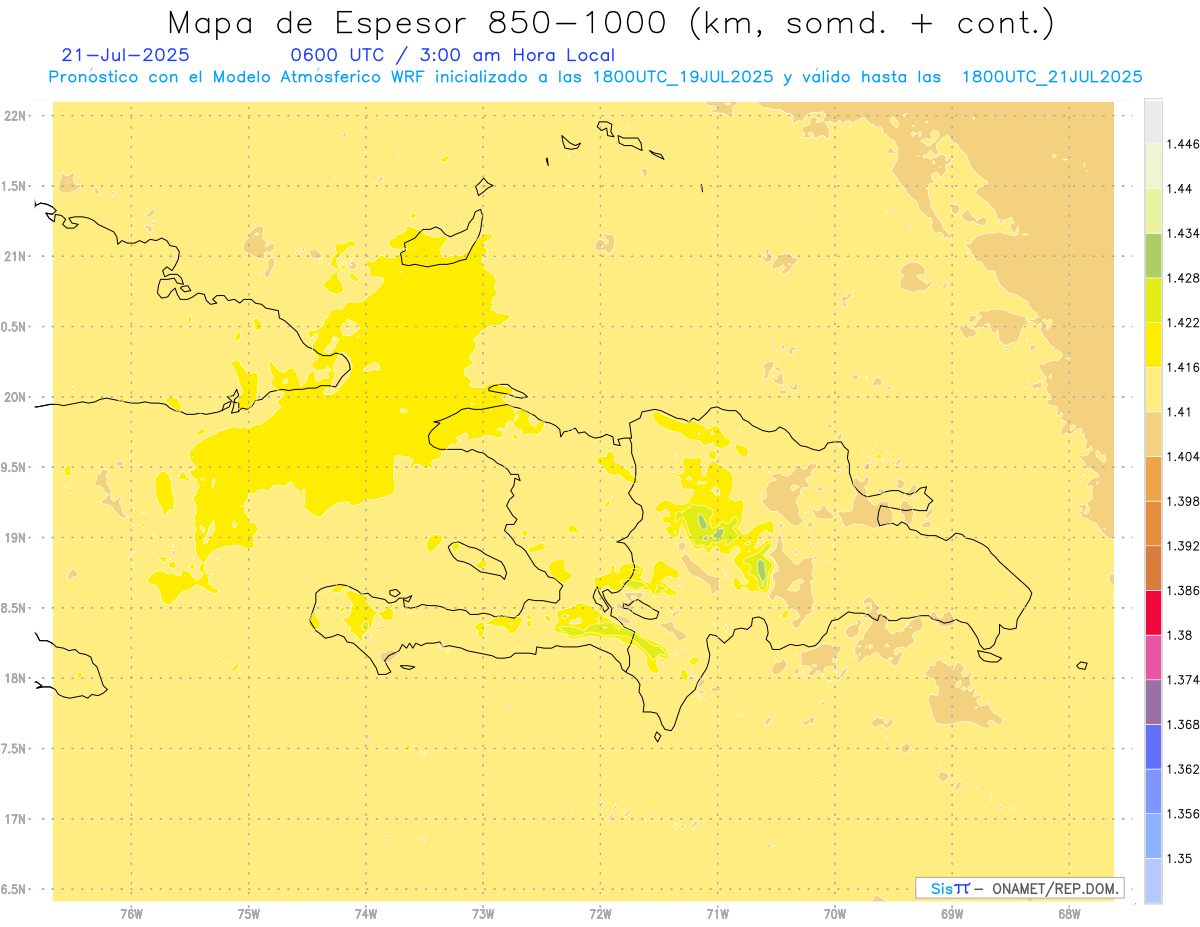This screenshot has height=927, width=1200.
Task: Click the legend value '1.35'
Action: [1179, 858]
